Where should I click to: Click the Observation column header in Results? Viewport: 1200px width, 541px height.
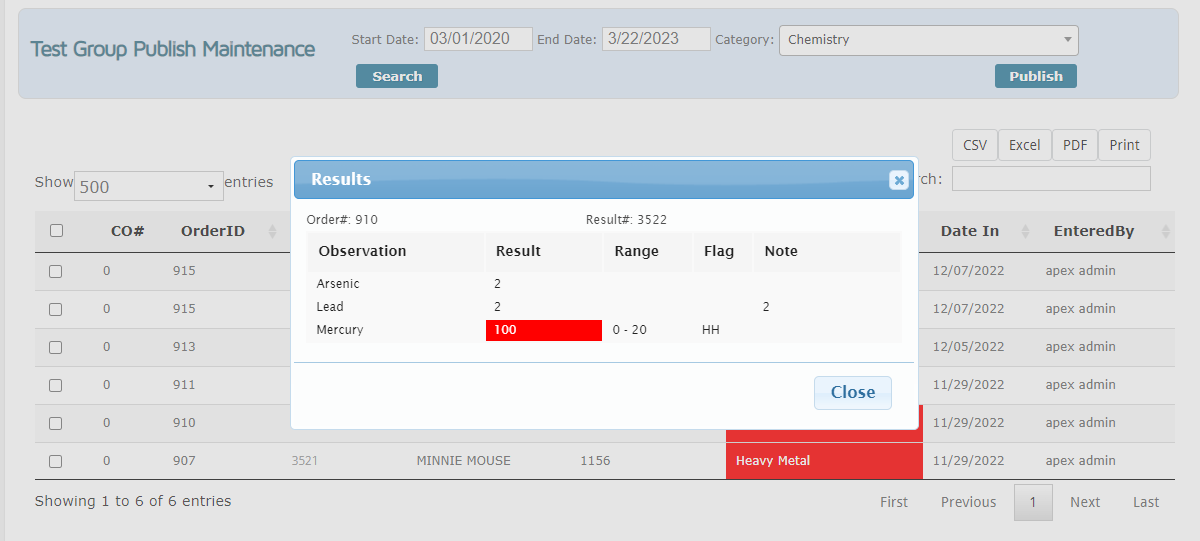(x=362, y=251)
